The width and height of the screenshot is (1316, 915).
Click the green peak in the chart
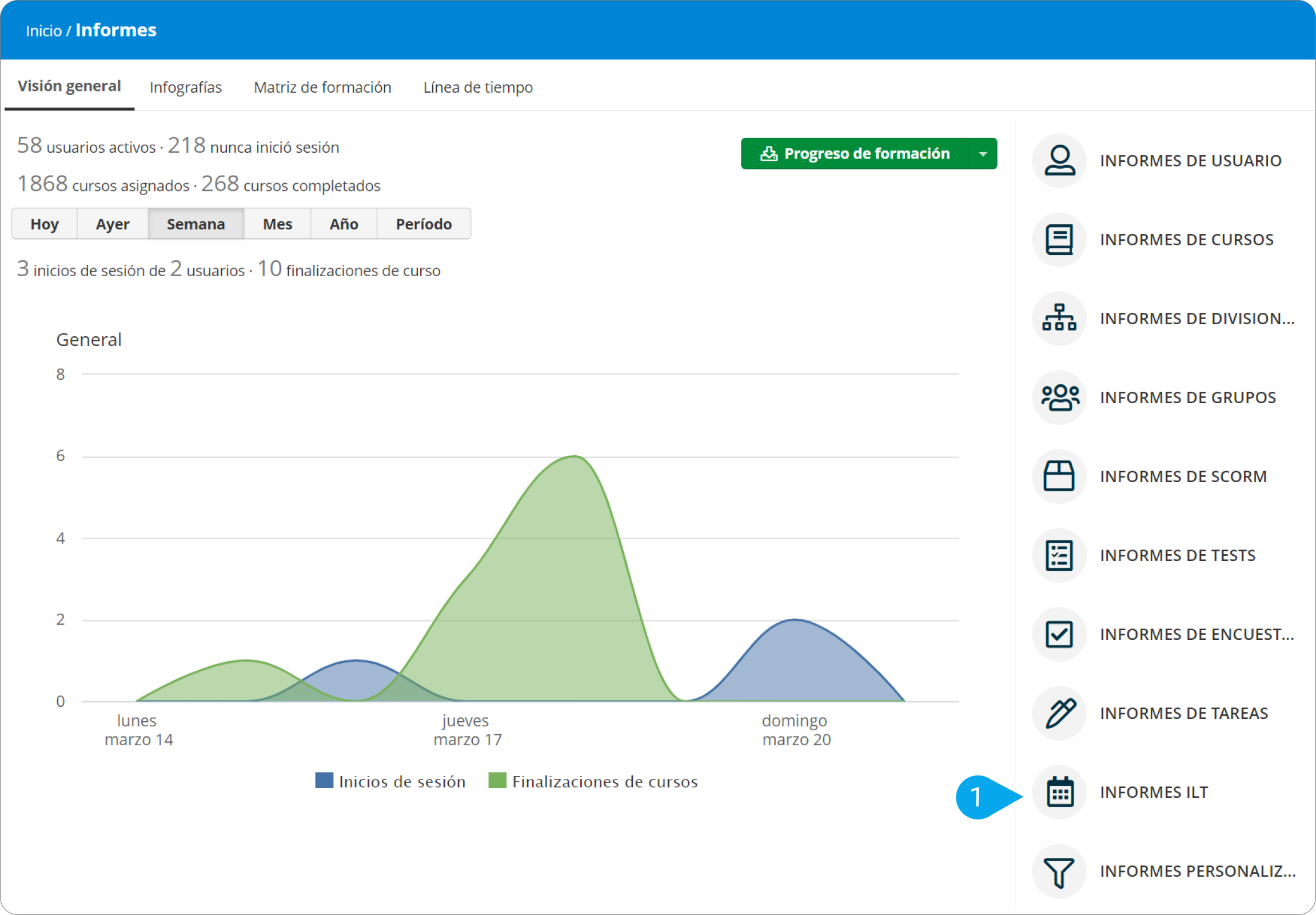coord(575,457)
